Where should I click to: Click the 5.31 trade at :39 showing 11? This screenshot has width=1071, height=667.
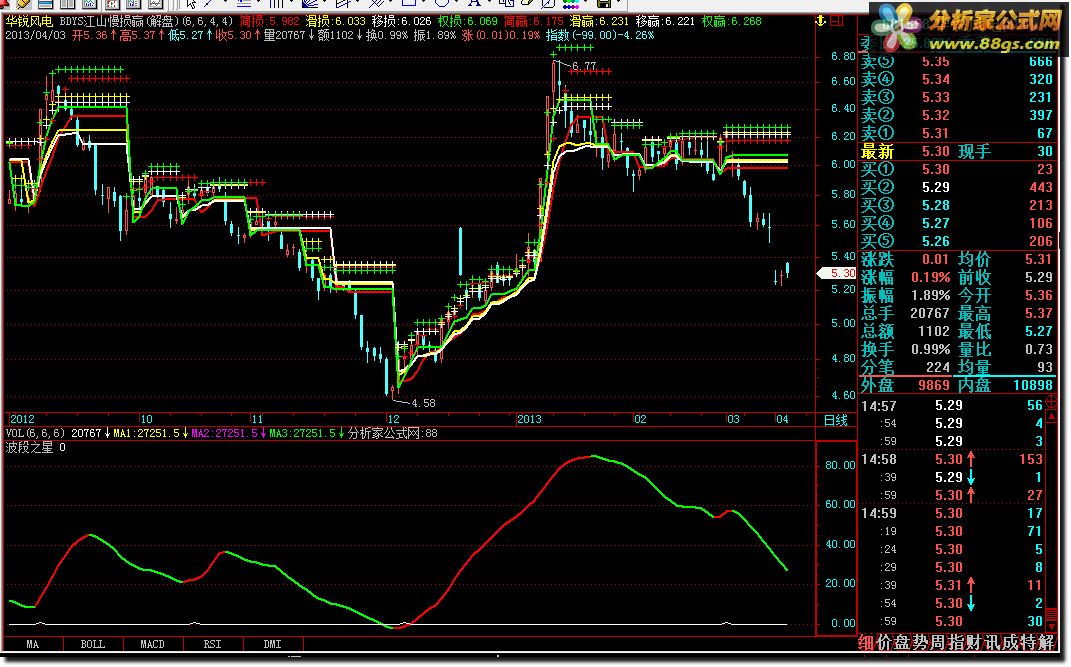click(952, 585)
